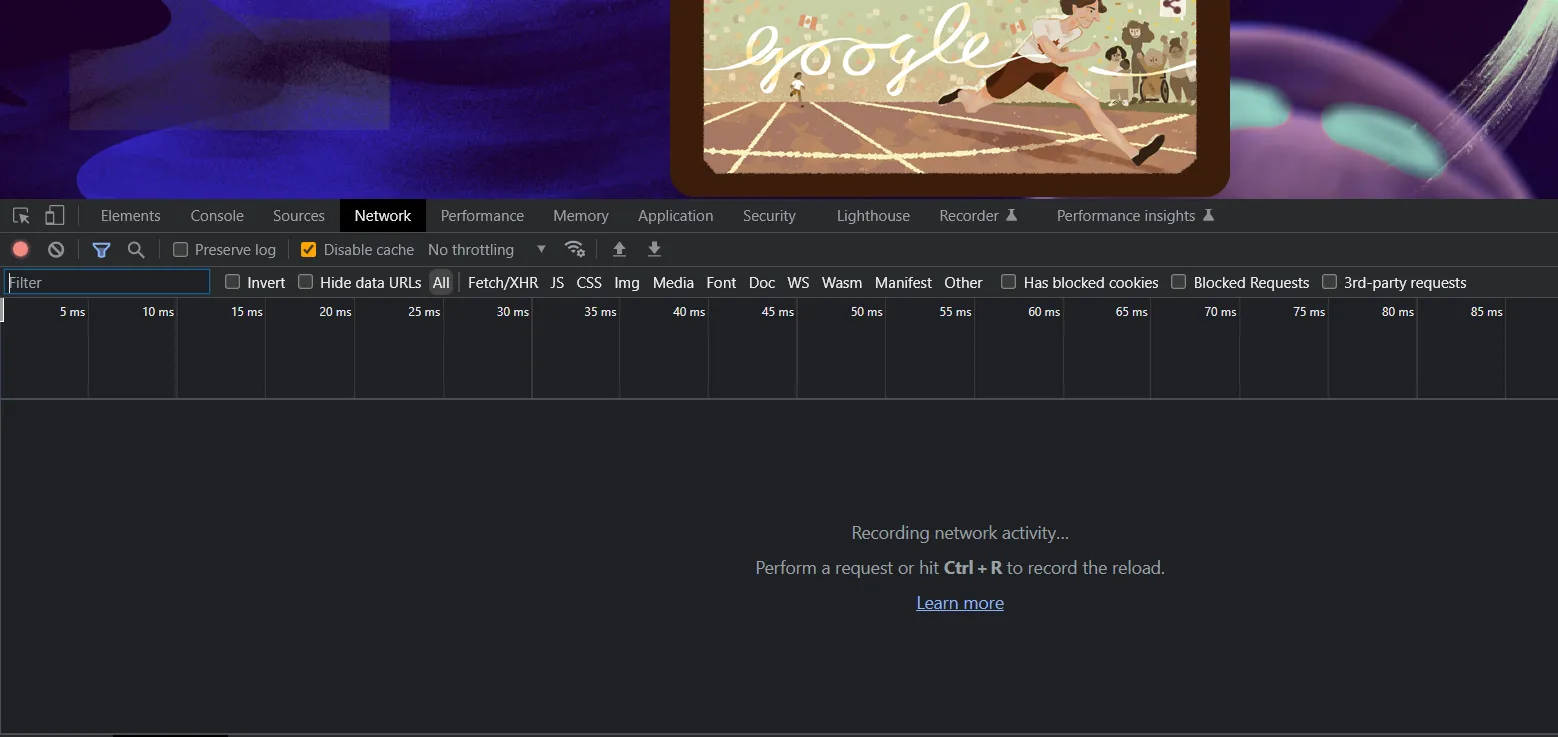Export HAR file download arrow
This screenshot has width=1558, height=737.
654,249
